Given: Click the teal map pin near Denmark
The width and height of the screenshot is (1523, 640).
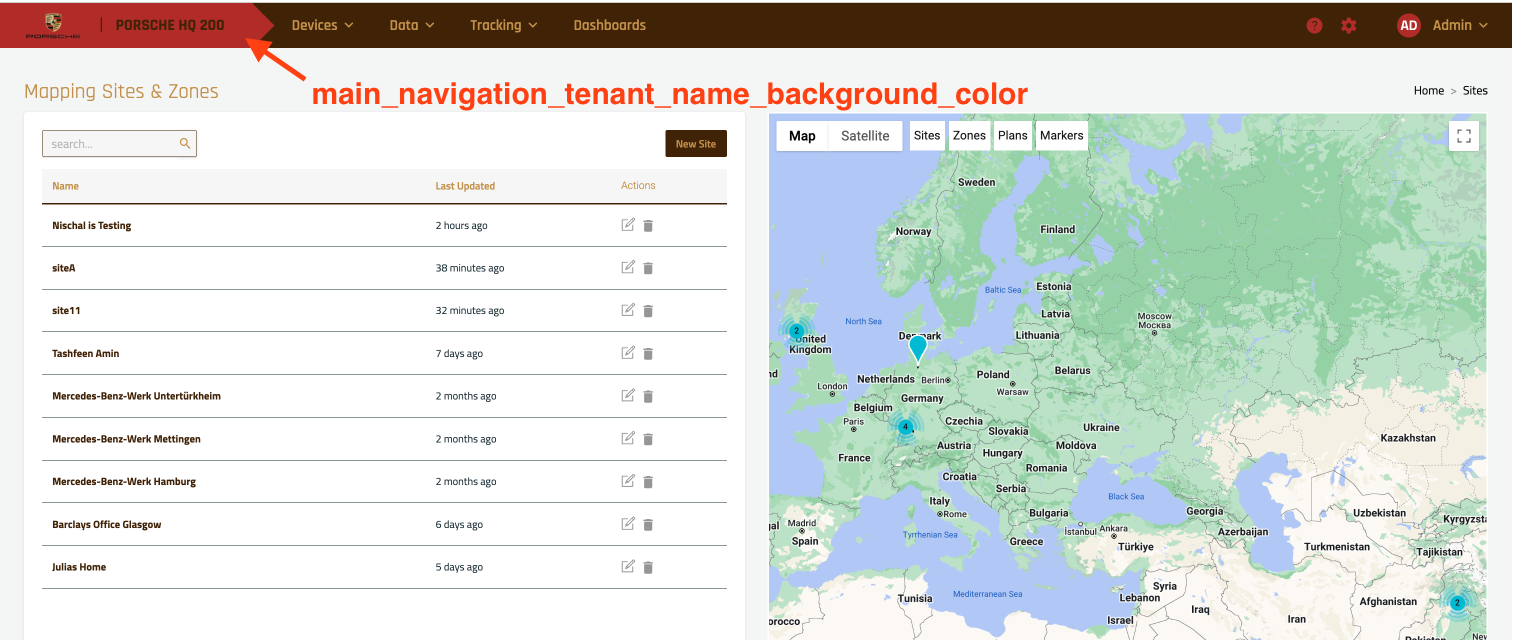Looking at the screenshot, I should (917, 347).
